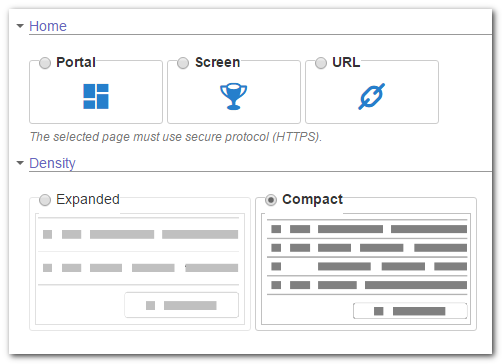Click the Screen trophy icon
Screen dimensions: 502x364
click(x=233, y=96)
